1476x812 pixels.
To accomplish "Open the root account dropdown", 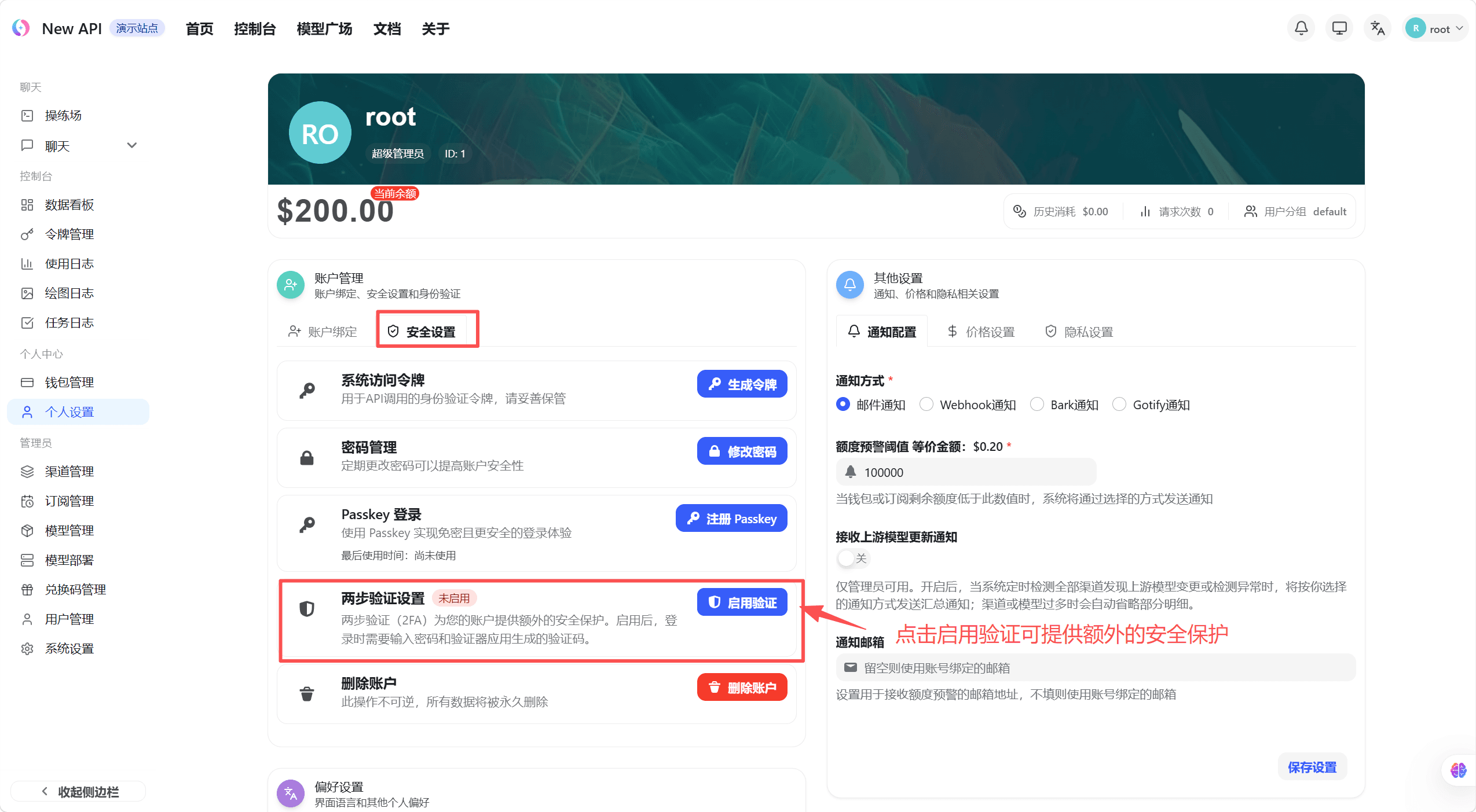I will click(1436, 27).
